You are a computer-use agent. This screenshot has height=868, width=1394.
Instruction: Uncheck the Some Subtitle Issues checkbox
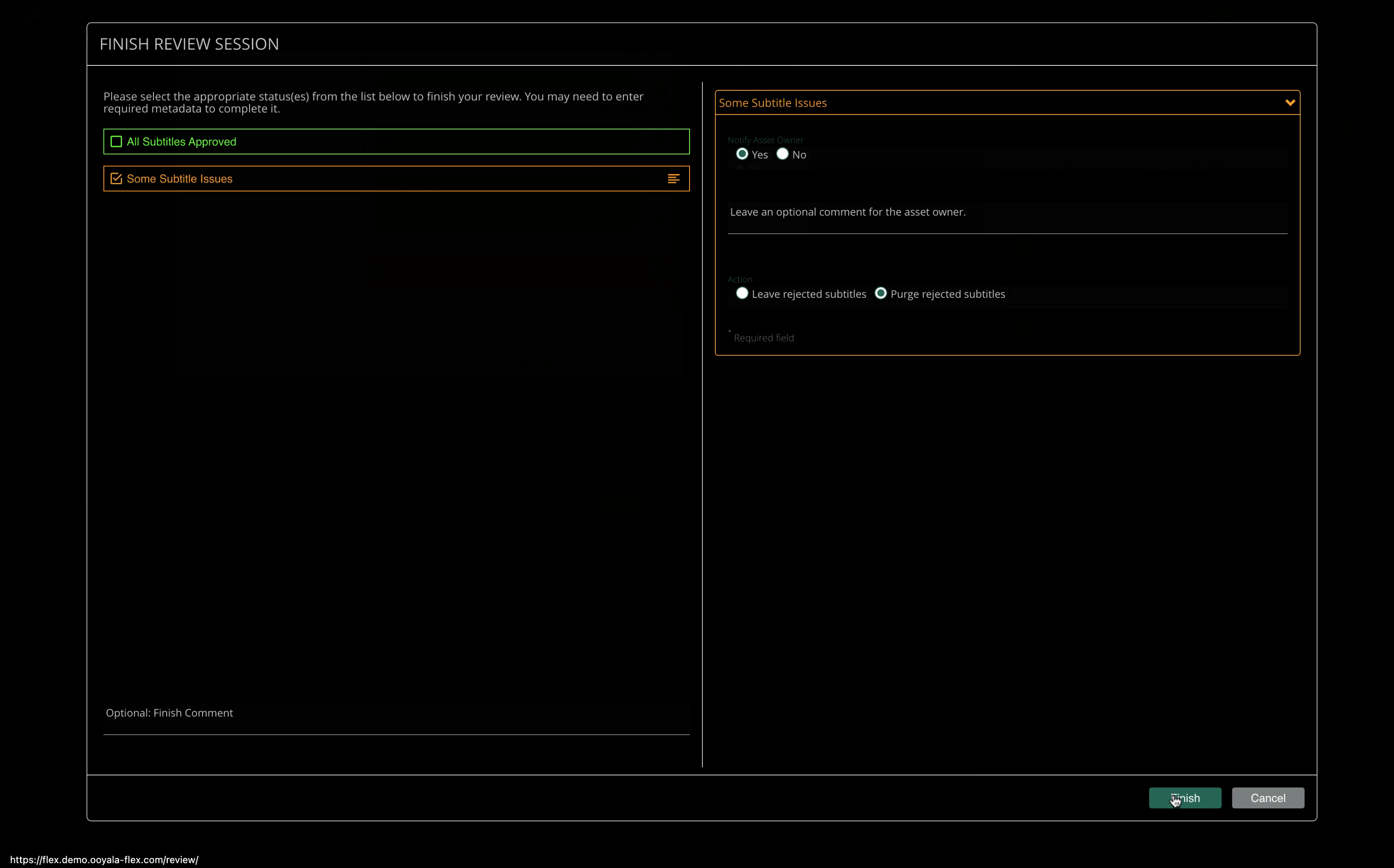click(x=117, y=179)
